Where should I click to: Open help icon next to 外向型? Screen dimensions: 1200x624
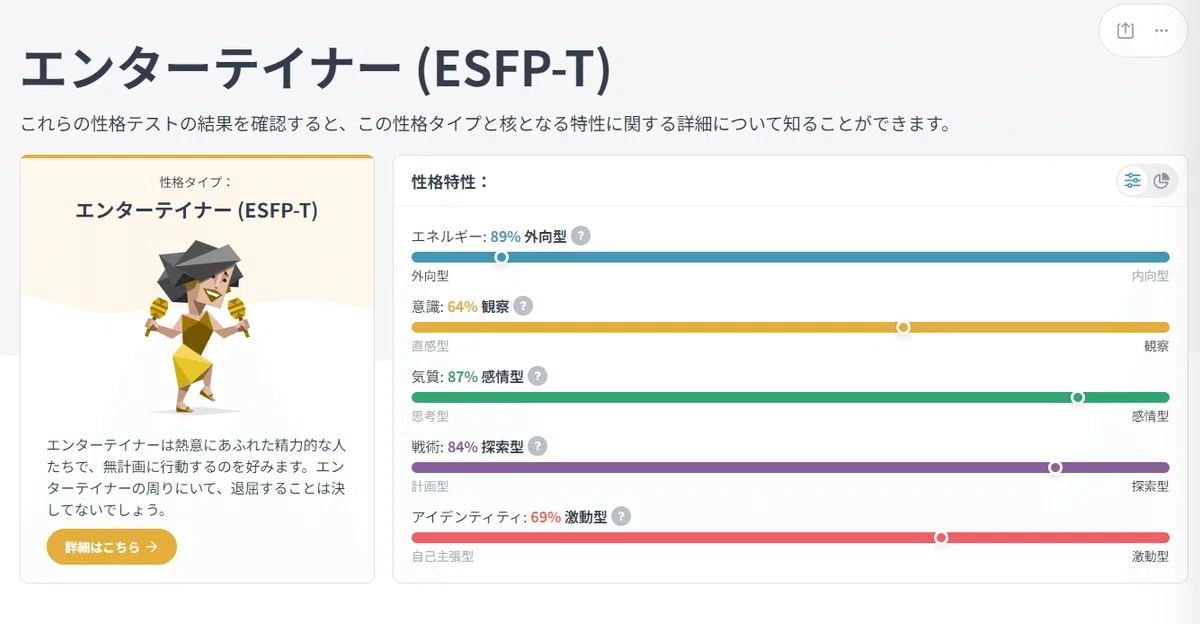click(581, 237)
